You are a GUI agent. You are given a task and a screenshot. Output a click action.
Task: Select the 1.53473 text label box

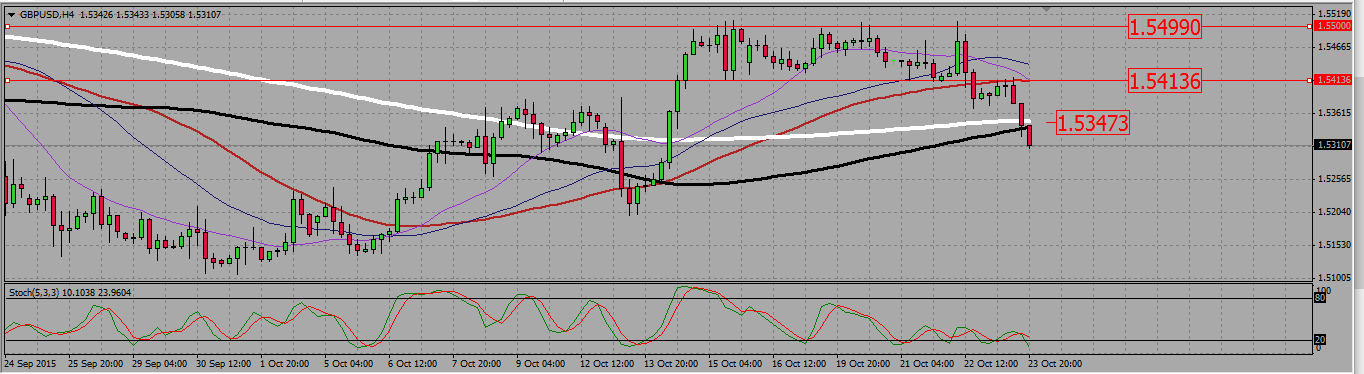[x=1093, y=123]
